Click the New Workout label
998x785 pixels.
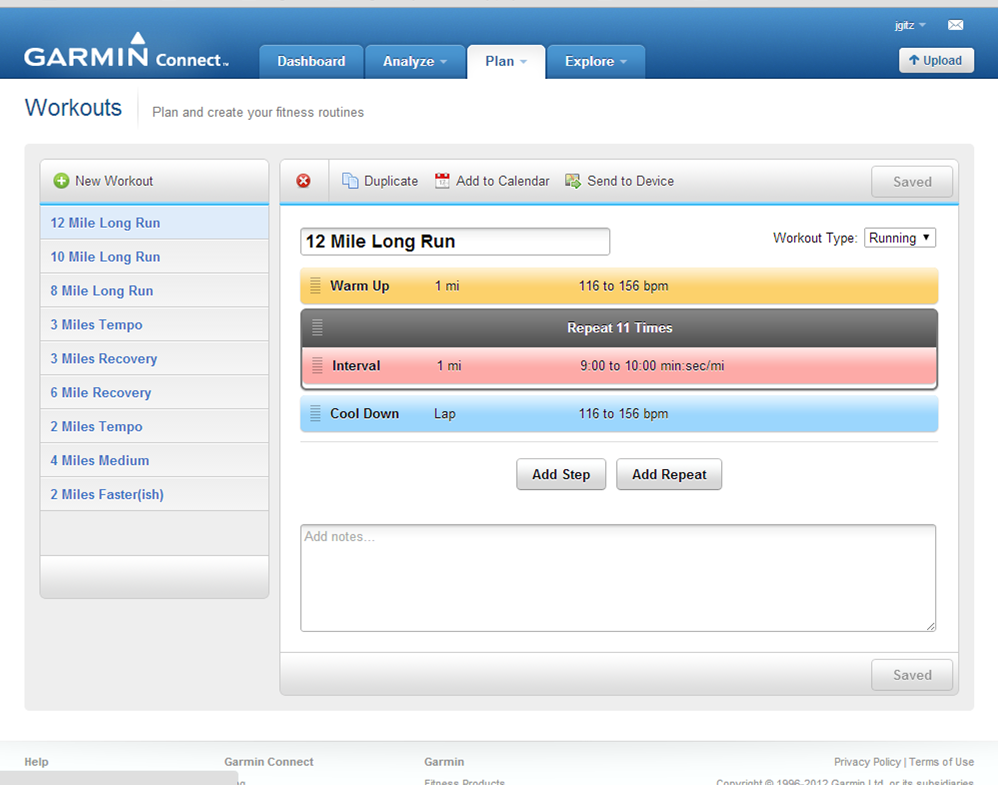114,181
